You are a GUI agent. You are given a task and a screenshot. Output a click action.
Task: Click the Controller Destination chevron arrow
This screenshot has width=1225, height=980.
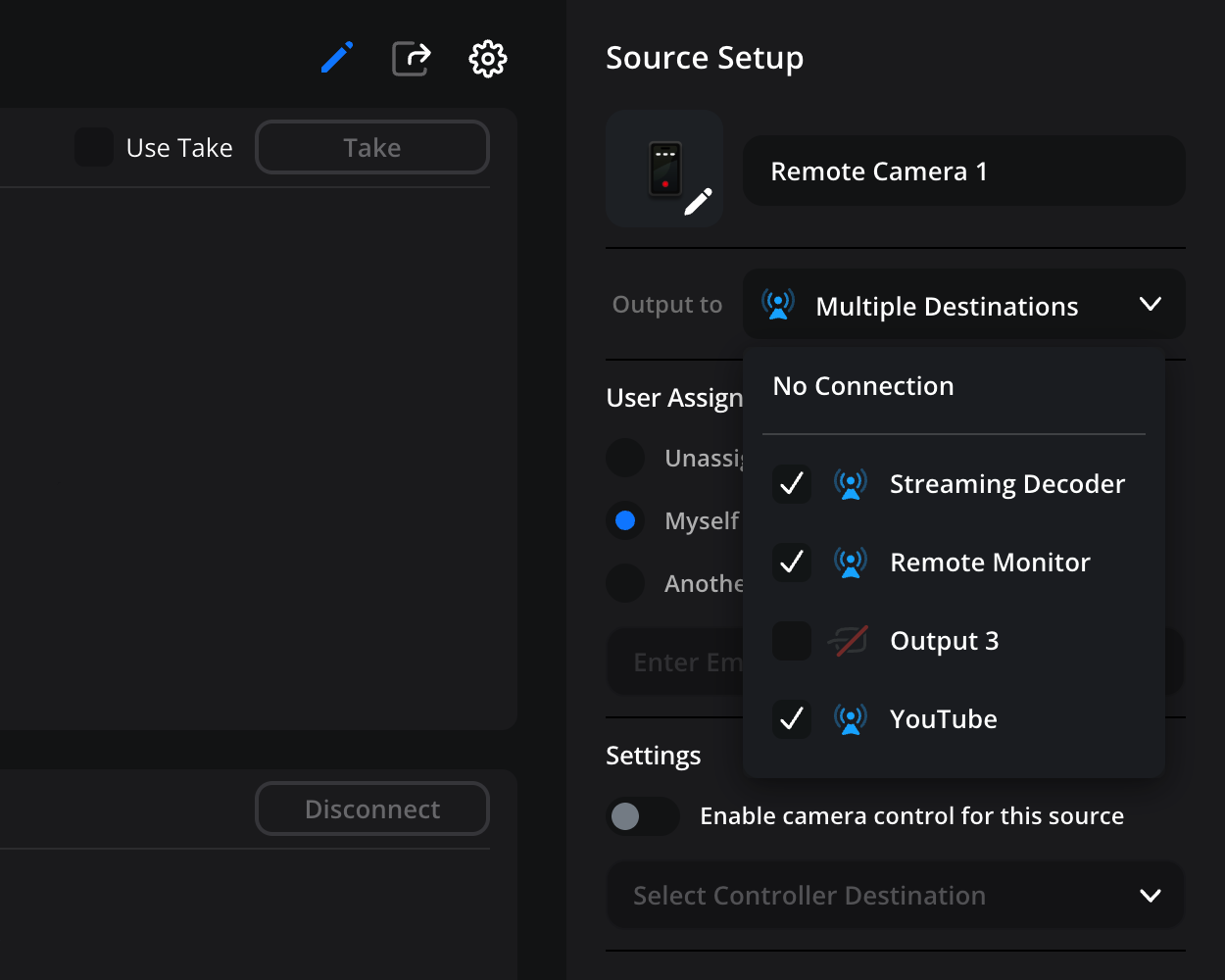pos(1151,896)
